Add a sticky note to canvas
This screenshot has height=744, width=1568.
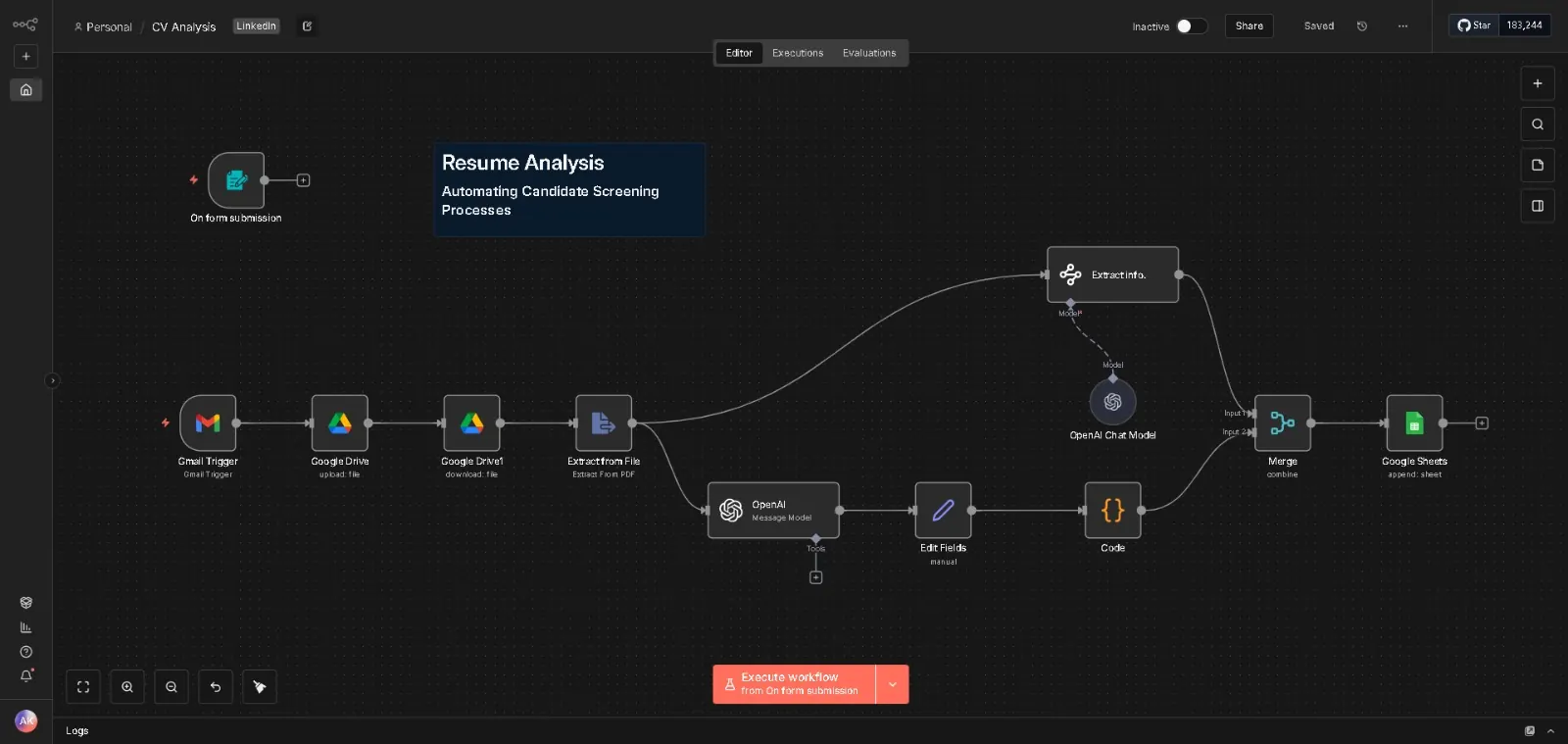click(1538, 166)
